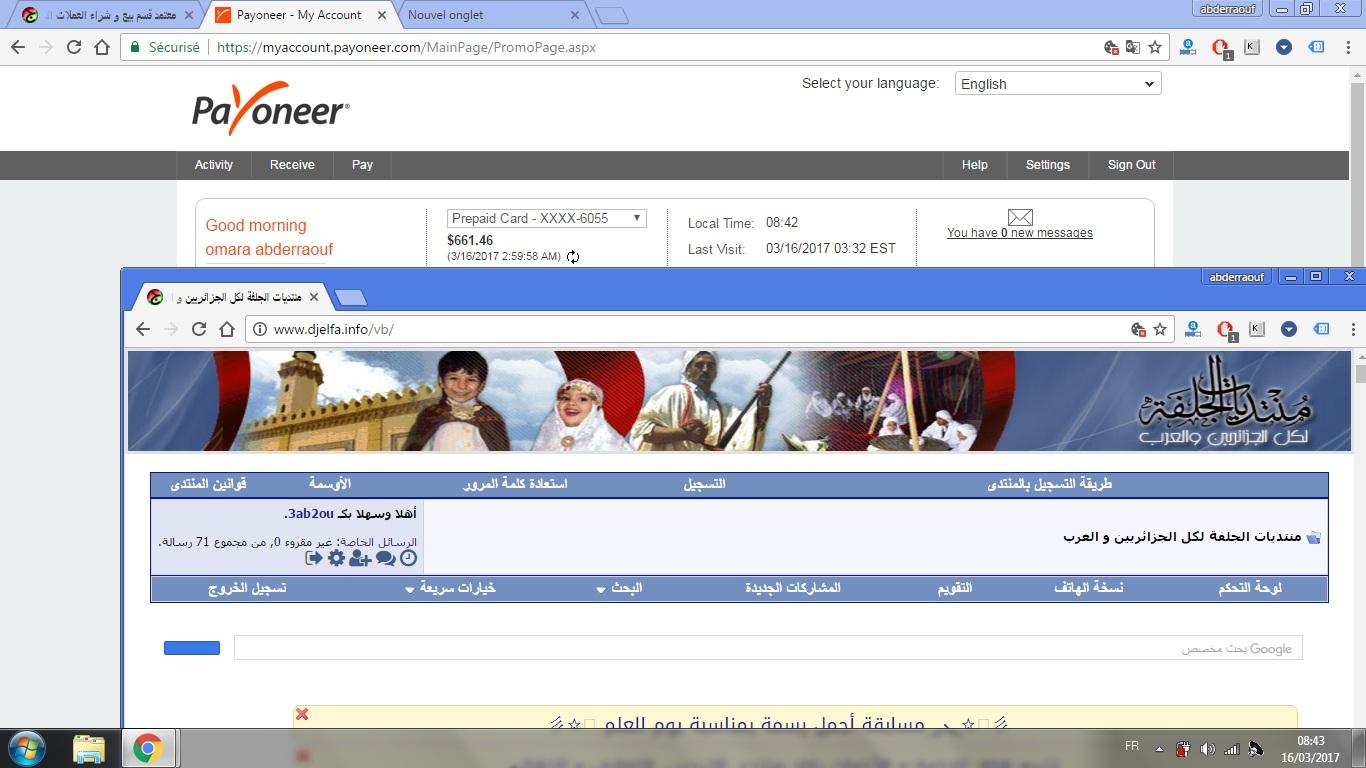Viewport: 1366px width, 768px height.
Task: Expand the البحث search dropdown
Action: coord(620,588)
